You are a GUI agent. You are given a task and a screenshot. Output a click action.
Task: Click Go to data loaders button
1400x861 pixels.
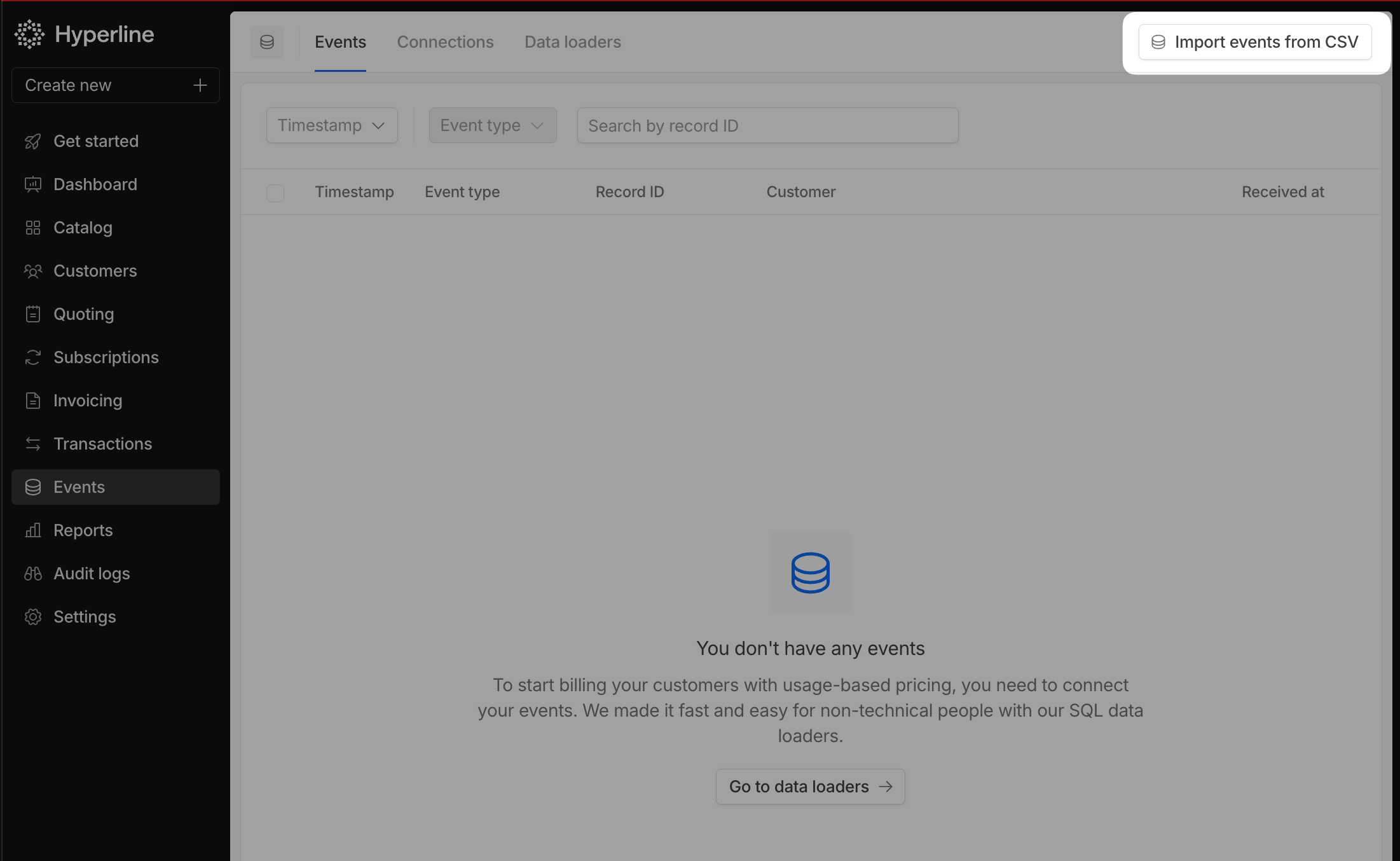810,787
